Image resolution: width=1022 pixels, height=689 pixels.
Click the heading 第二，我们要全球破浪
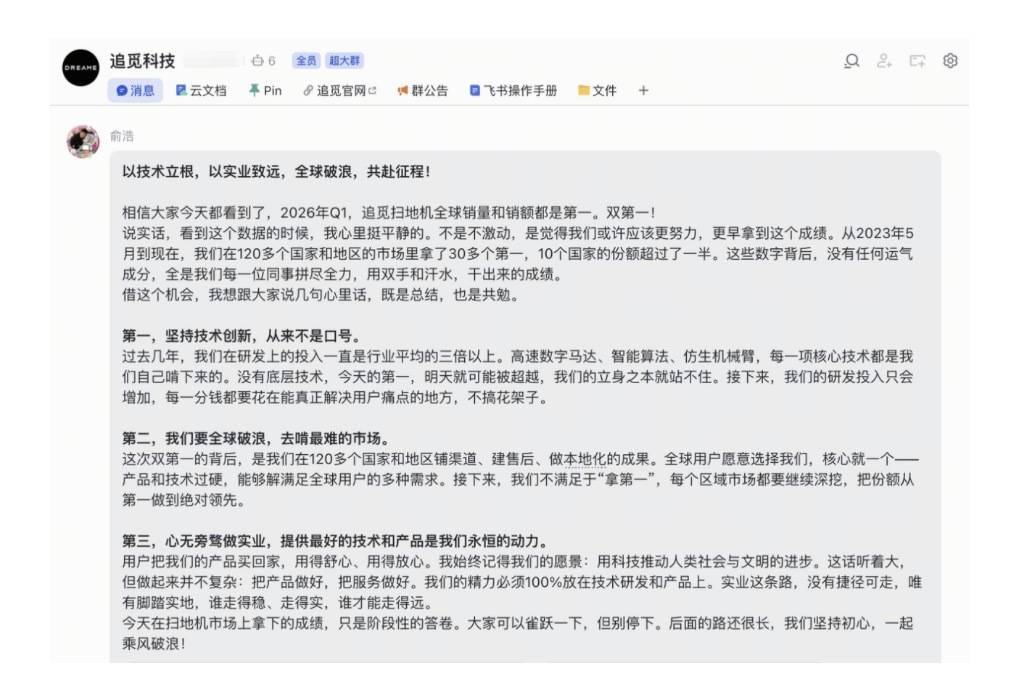click(256, 438)
